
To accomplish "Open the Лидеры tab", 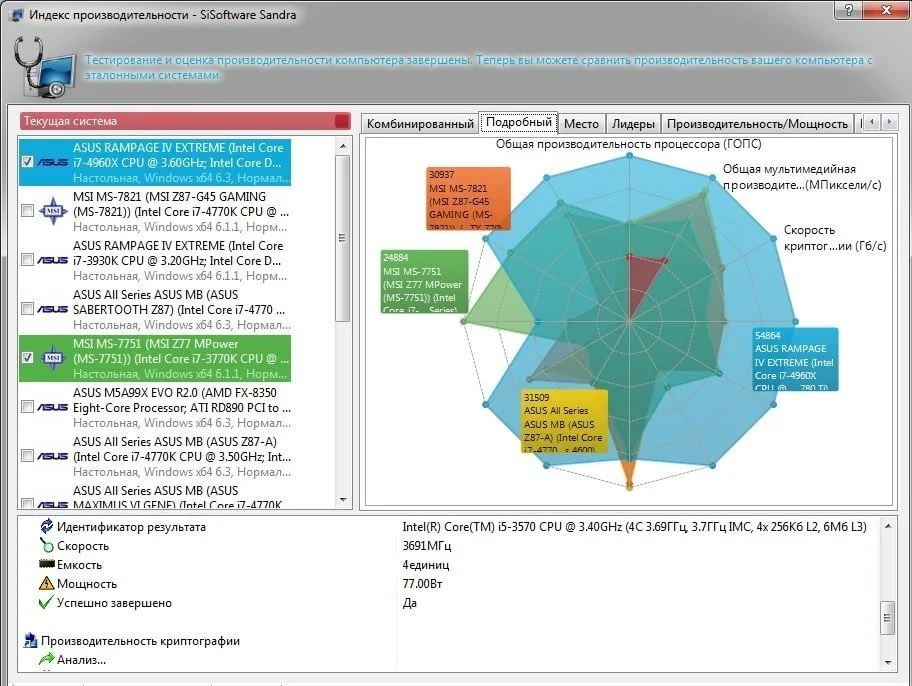I will 633,123.
